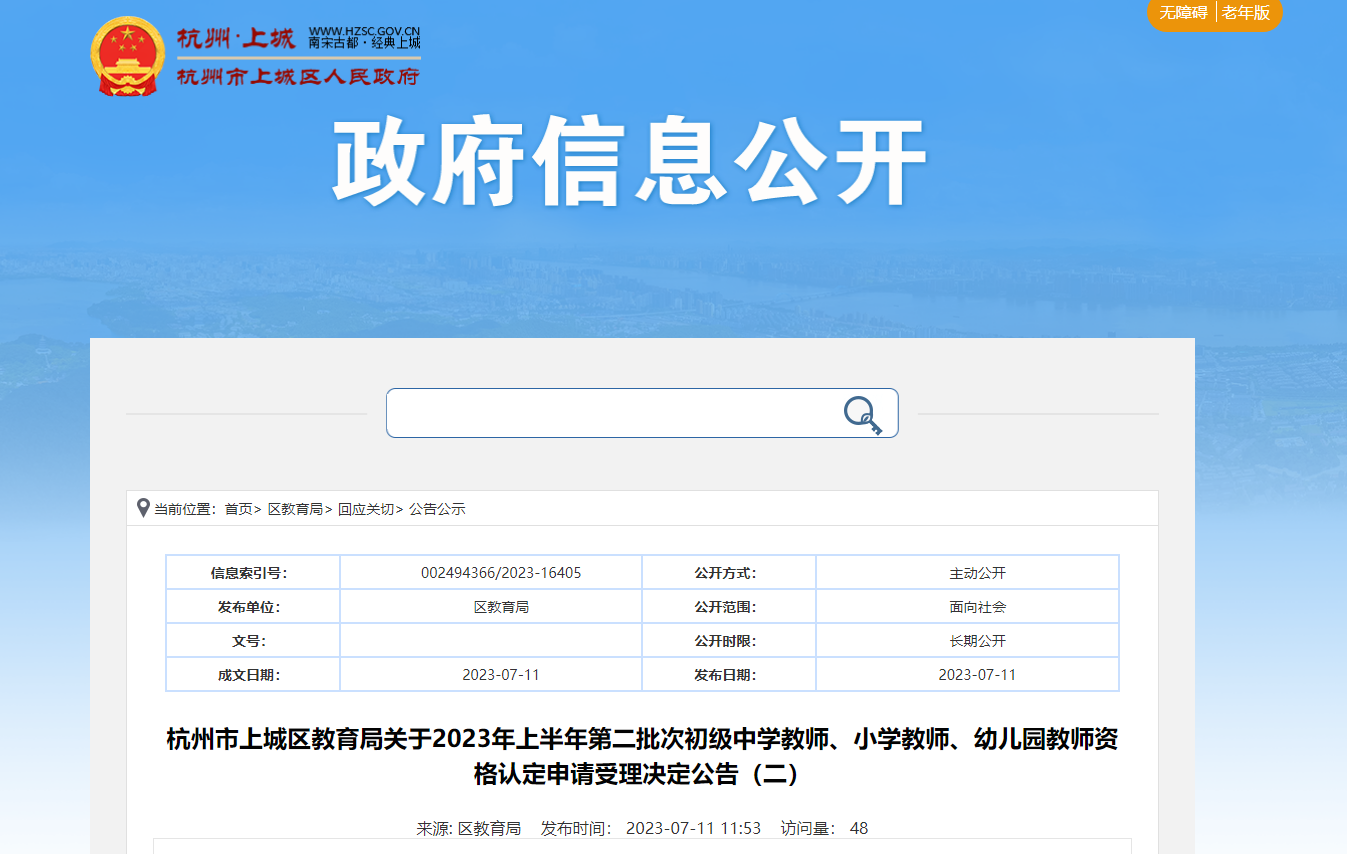Click the location pin icon before 当前位置
Screen dimensions: 1347x854
[x=143, y=508]
